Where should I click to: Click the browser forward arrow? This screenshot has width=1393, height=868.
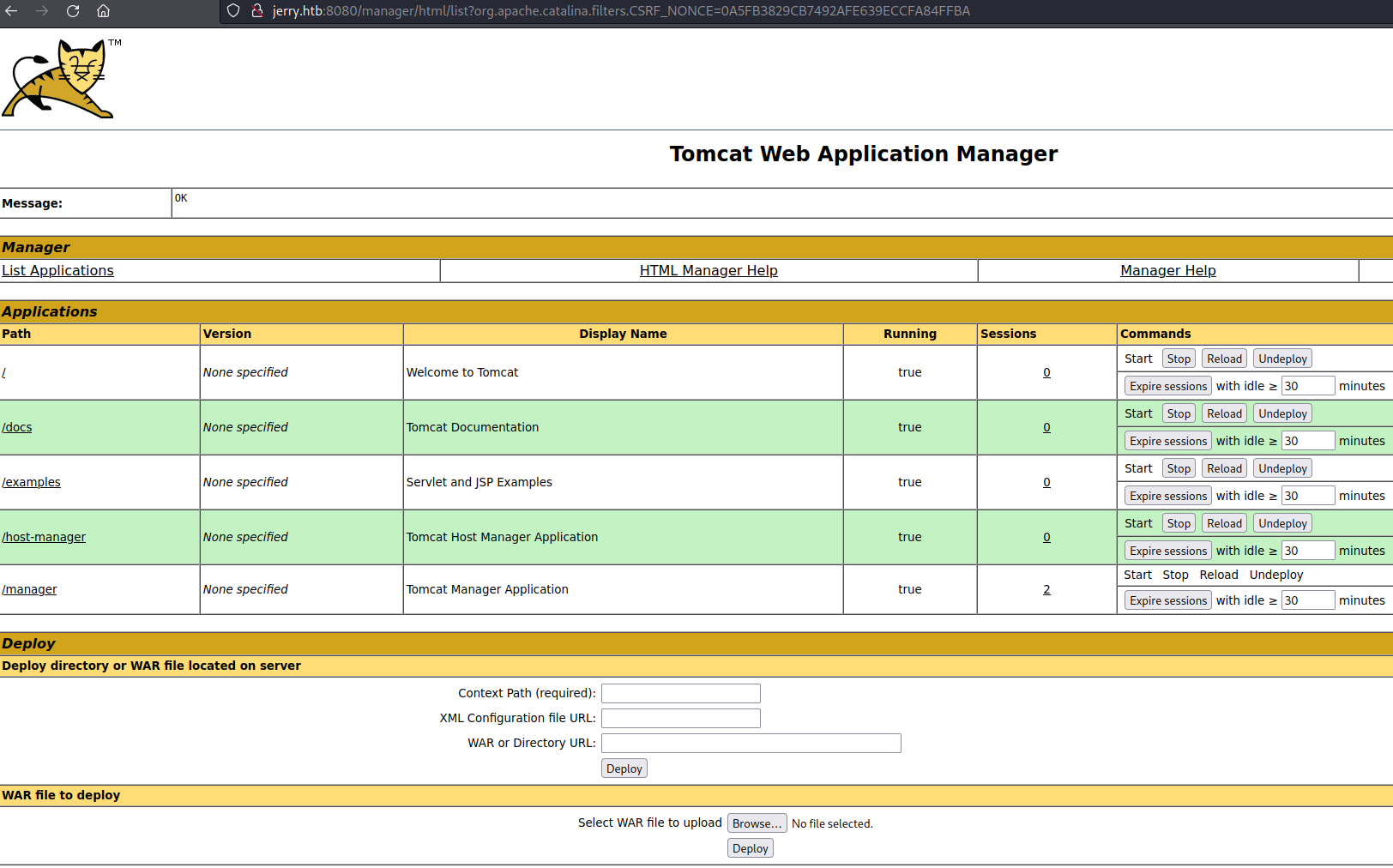pos(42,11)
